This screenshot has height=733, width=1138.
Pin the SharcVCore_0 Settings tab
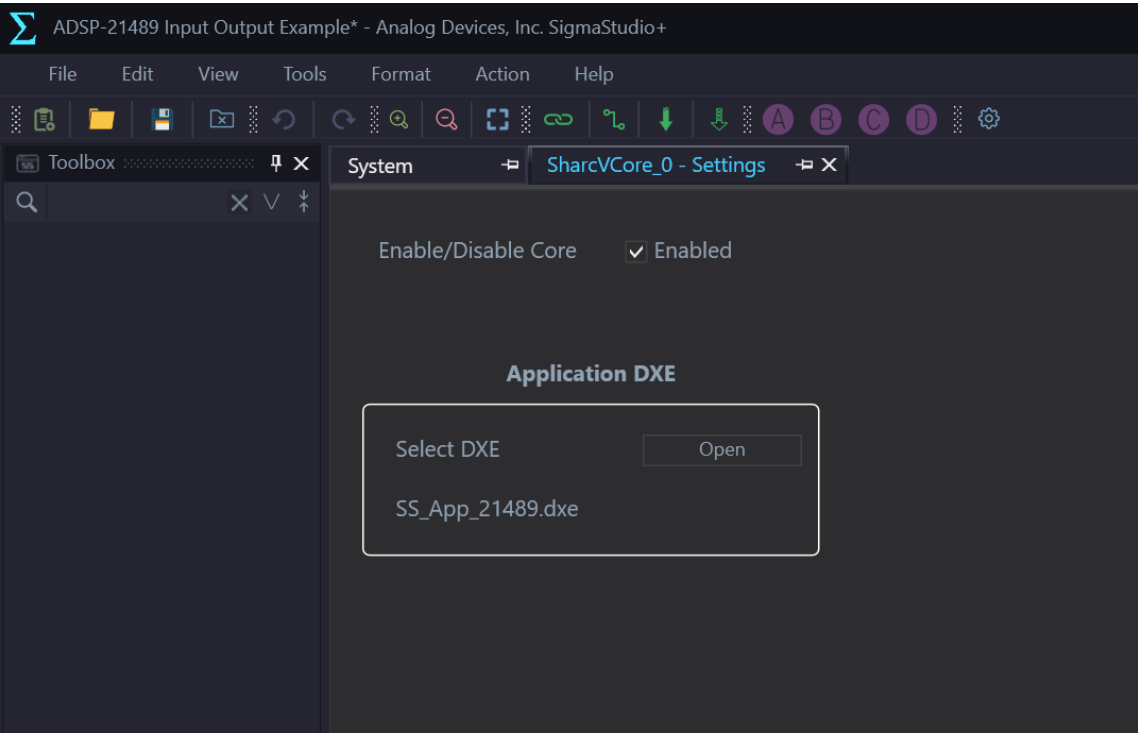point(803,165)
